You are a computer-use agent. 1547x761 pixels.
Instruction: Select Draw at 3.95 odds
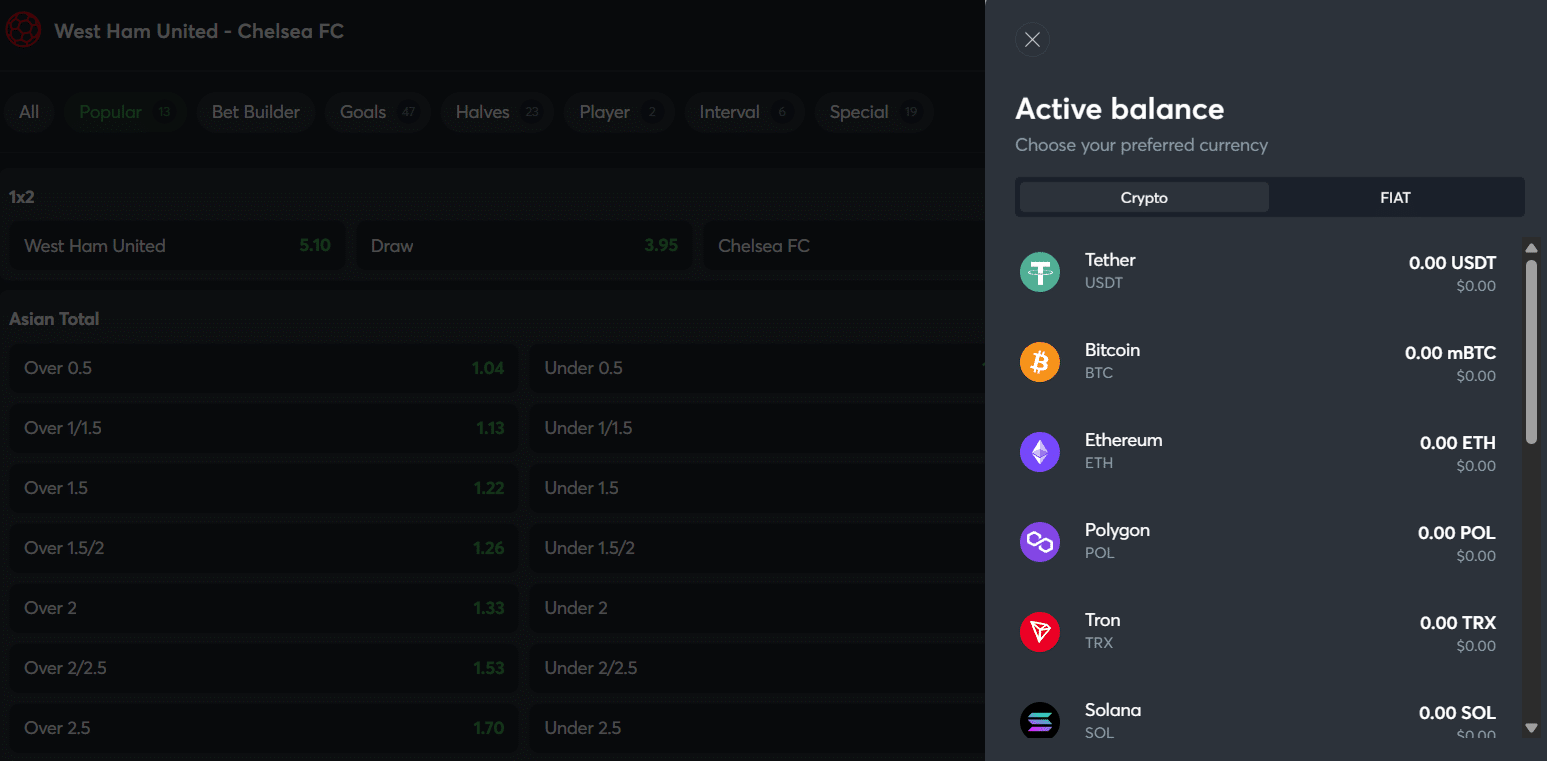[x=524, y=245]
